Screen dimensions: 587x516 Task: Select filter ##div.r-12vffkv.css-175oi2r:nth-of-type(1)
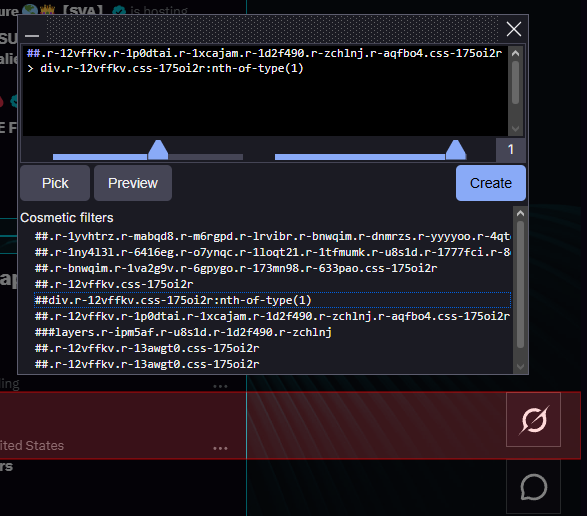(273, 300)
